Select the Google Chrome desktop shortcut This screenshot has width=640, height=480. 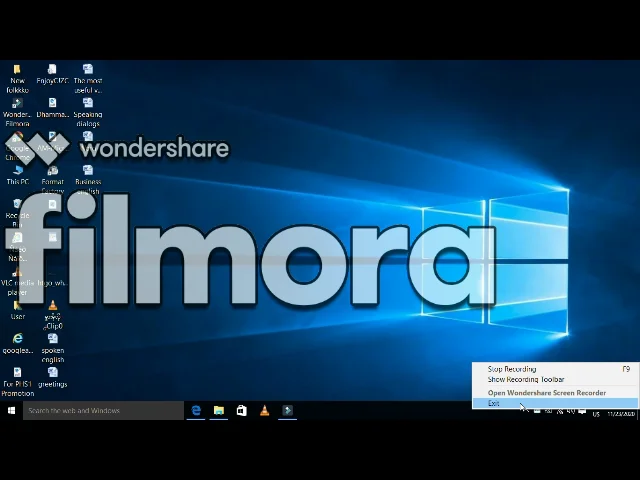(17, 147)
